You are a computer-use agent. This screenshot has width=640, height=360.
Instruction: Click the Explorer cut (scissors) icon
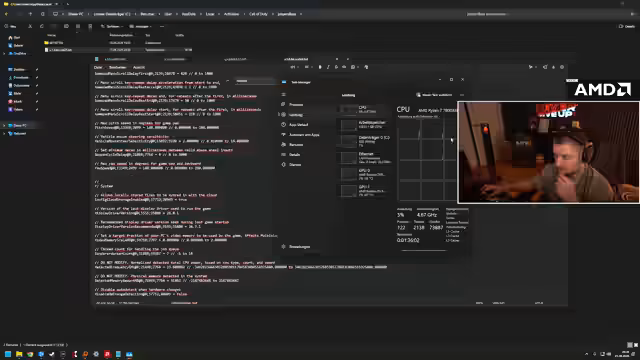pos(30,26)
